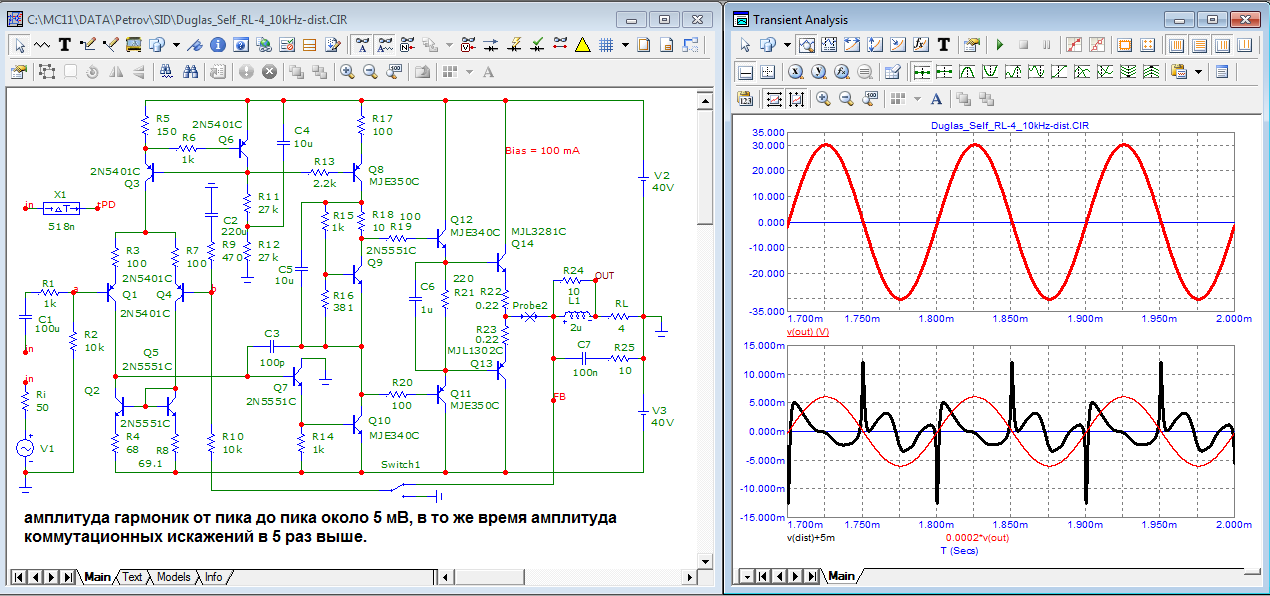The height and width of the screenshot is (596, 1270).
Task: Run analysis with green play button
Action: click(x=999, y=45)
